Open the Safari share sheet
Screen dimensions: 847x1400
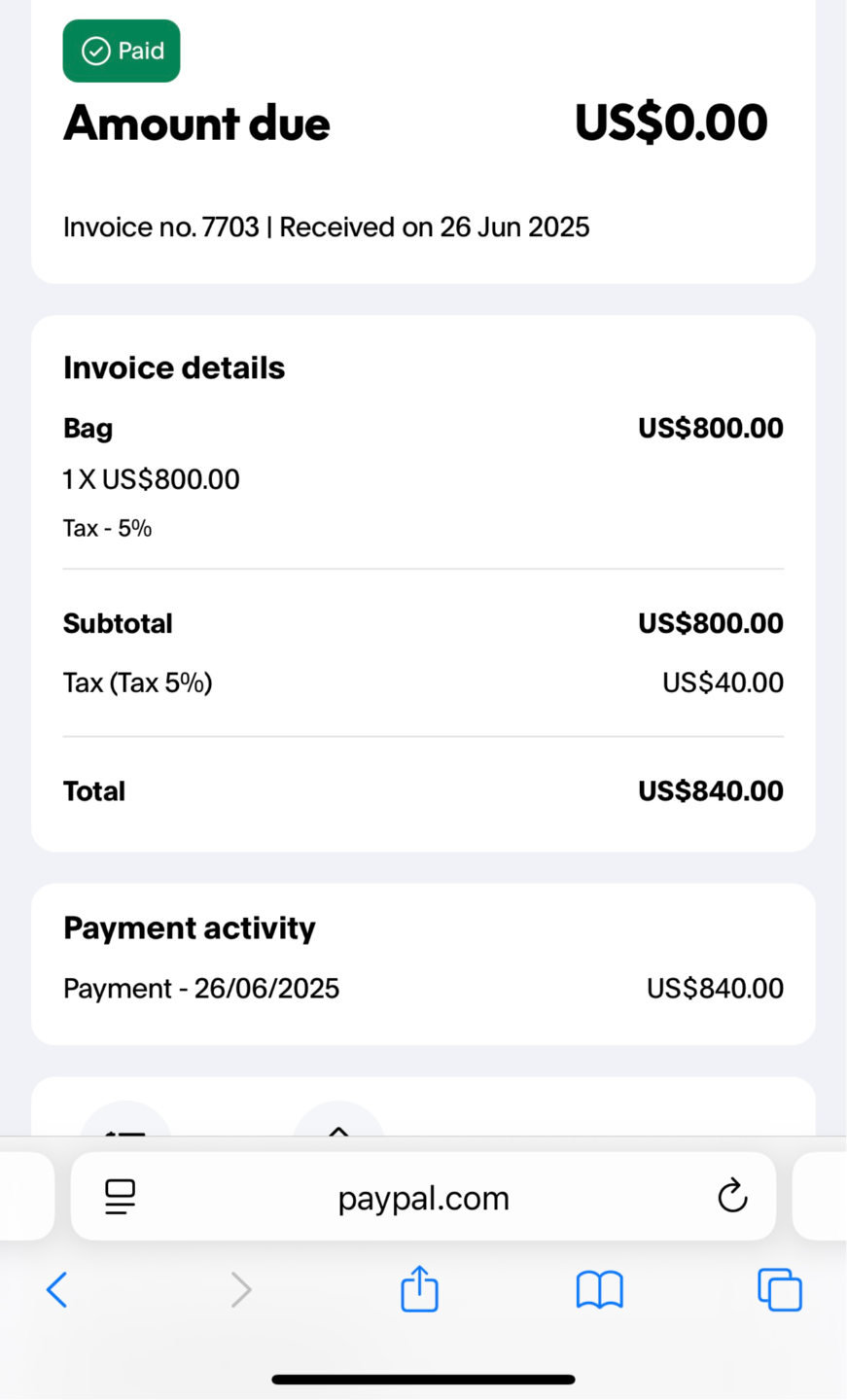point(420,1289)
